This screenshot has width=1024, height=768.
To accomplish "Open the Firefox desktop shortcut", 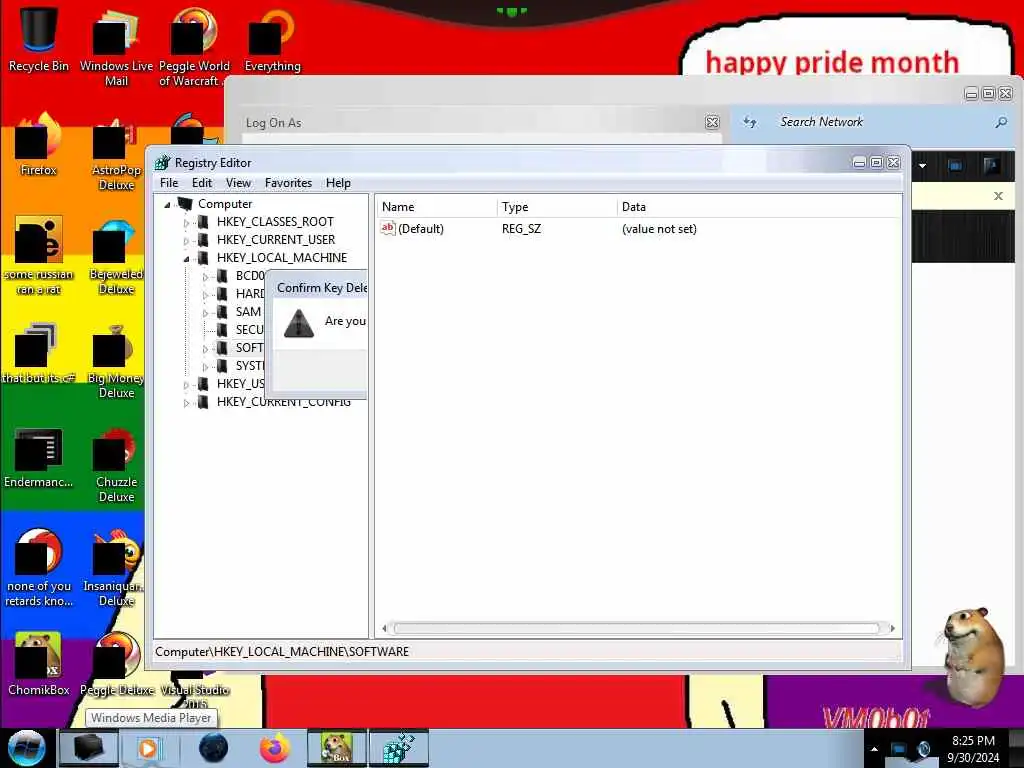I will point(38,145).
